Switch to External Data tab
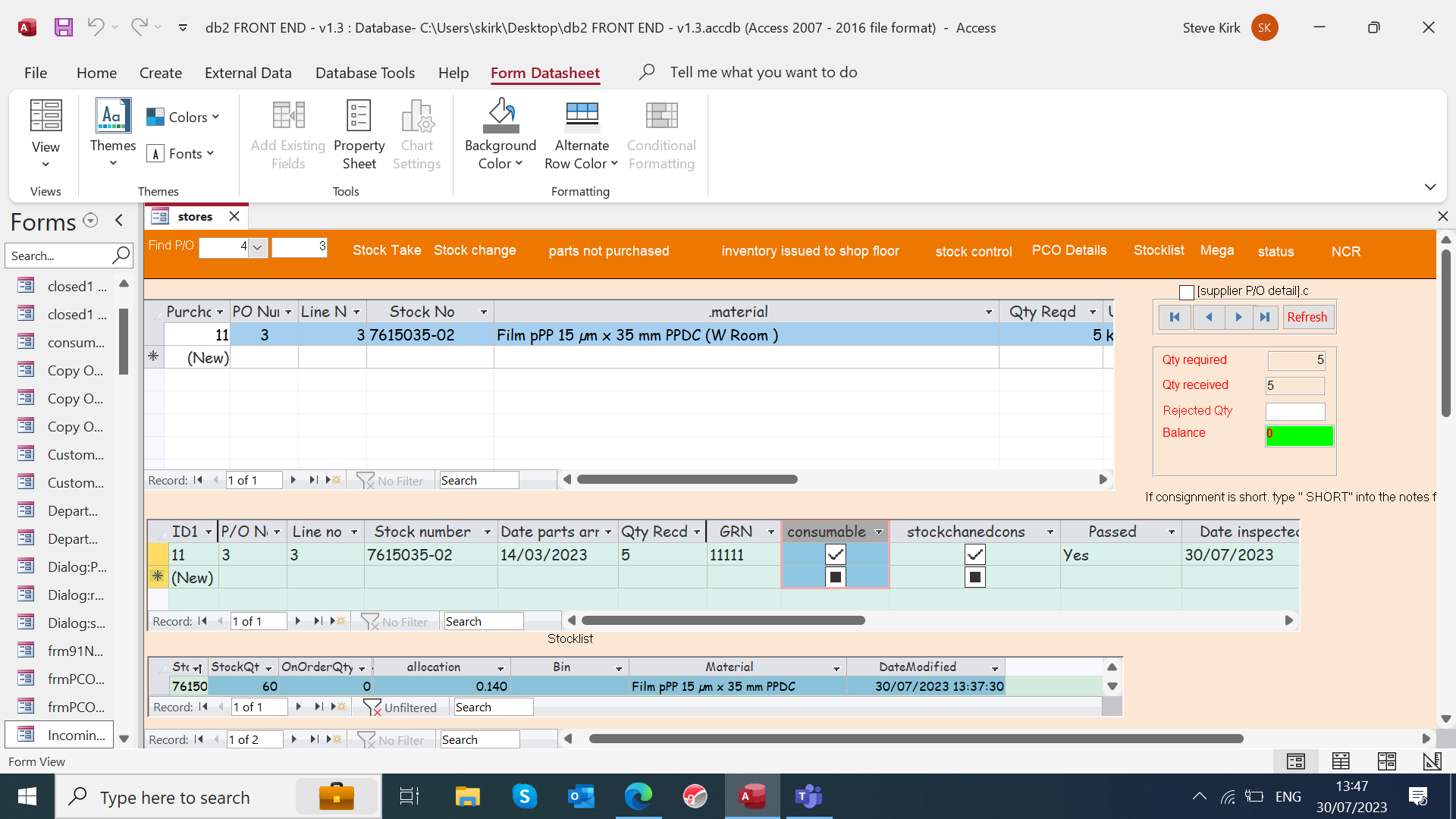 pyautogui.click(x=248, y=73)
